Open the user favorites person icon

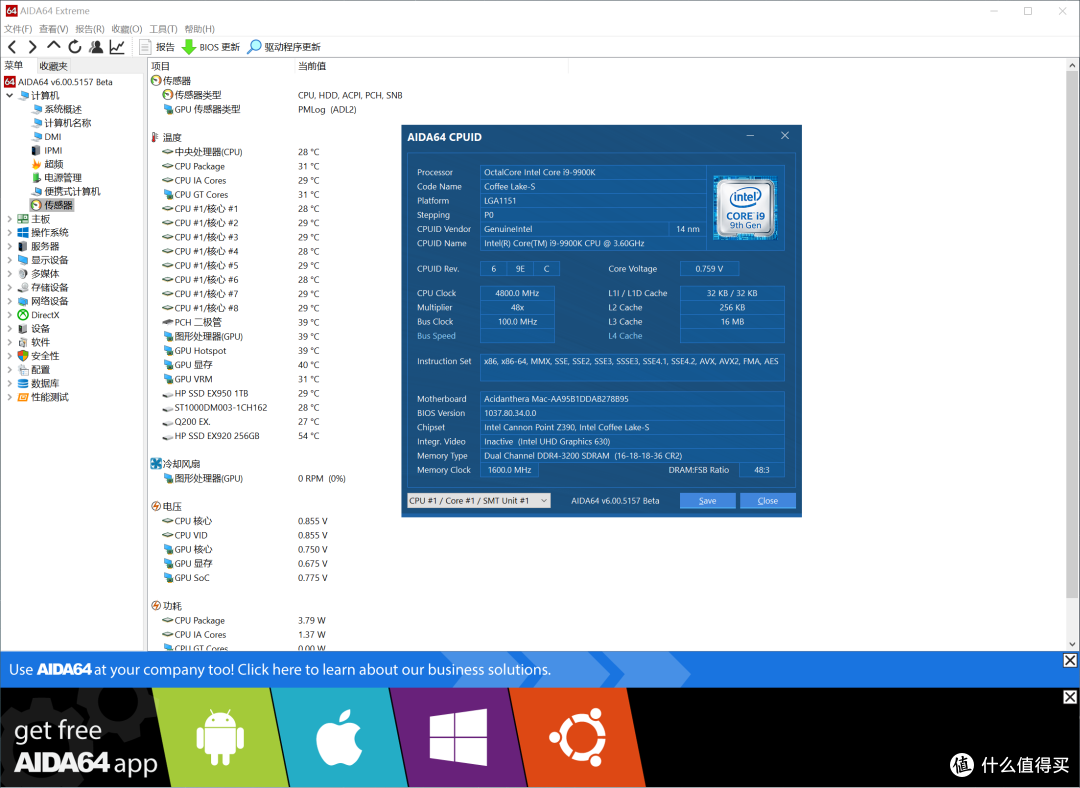click(x=96, y=47)
